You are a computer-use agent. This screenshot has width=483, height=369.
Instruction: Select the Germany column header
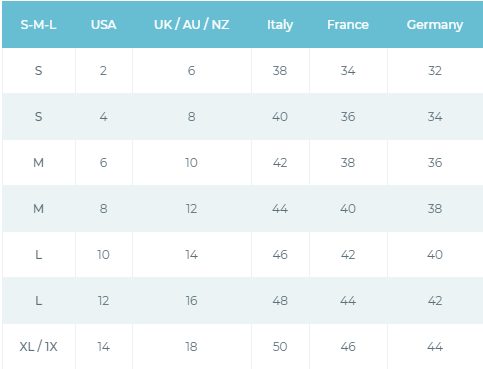[435, 25]
